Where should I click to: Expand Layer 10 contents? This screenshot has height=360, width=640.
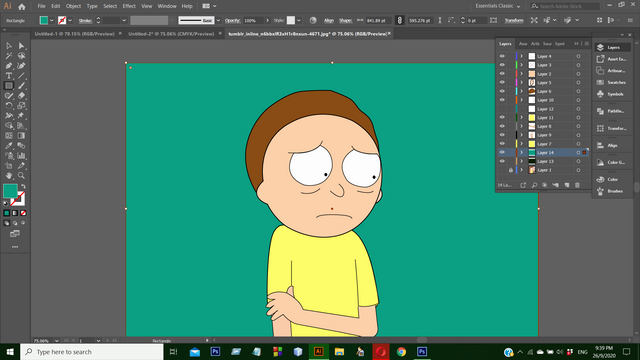click(521, 100)
